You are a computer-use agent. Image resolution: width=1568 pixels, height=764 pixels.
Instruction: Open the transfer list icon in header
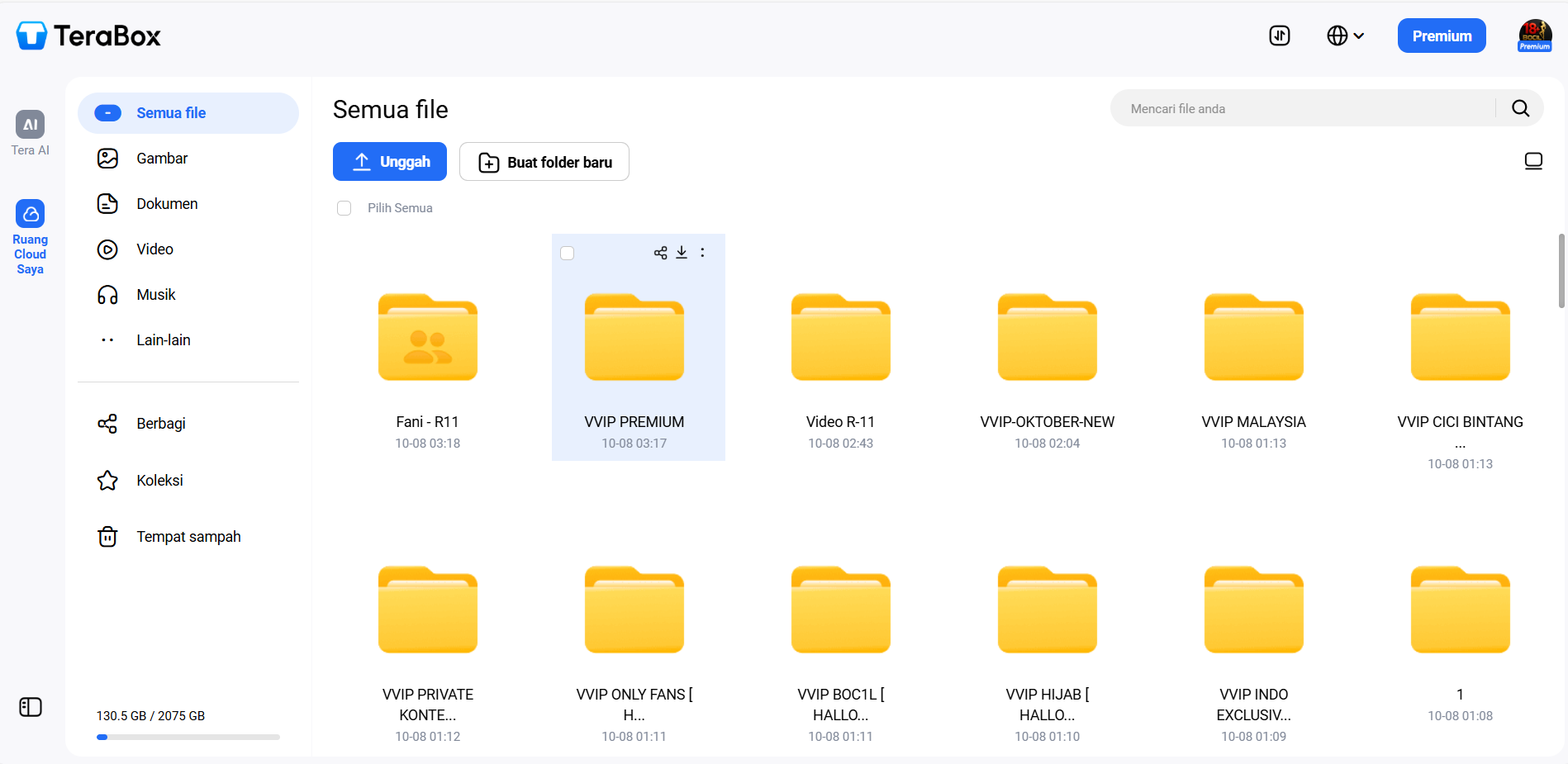click(x=1279, y=36)
